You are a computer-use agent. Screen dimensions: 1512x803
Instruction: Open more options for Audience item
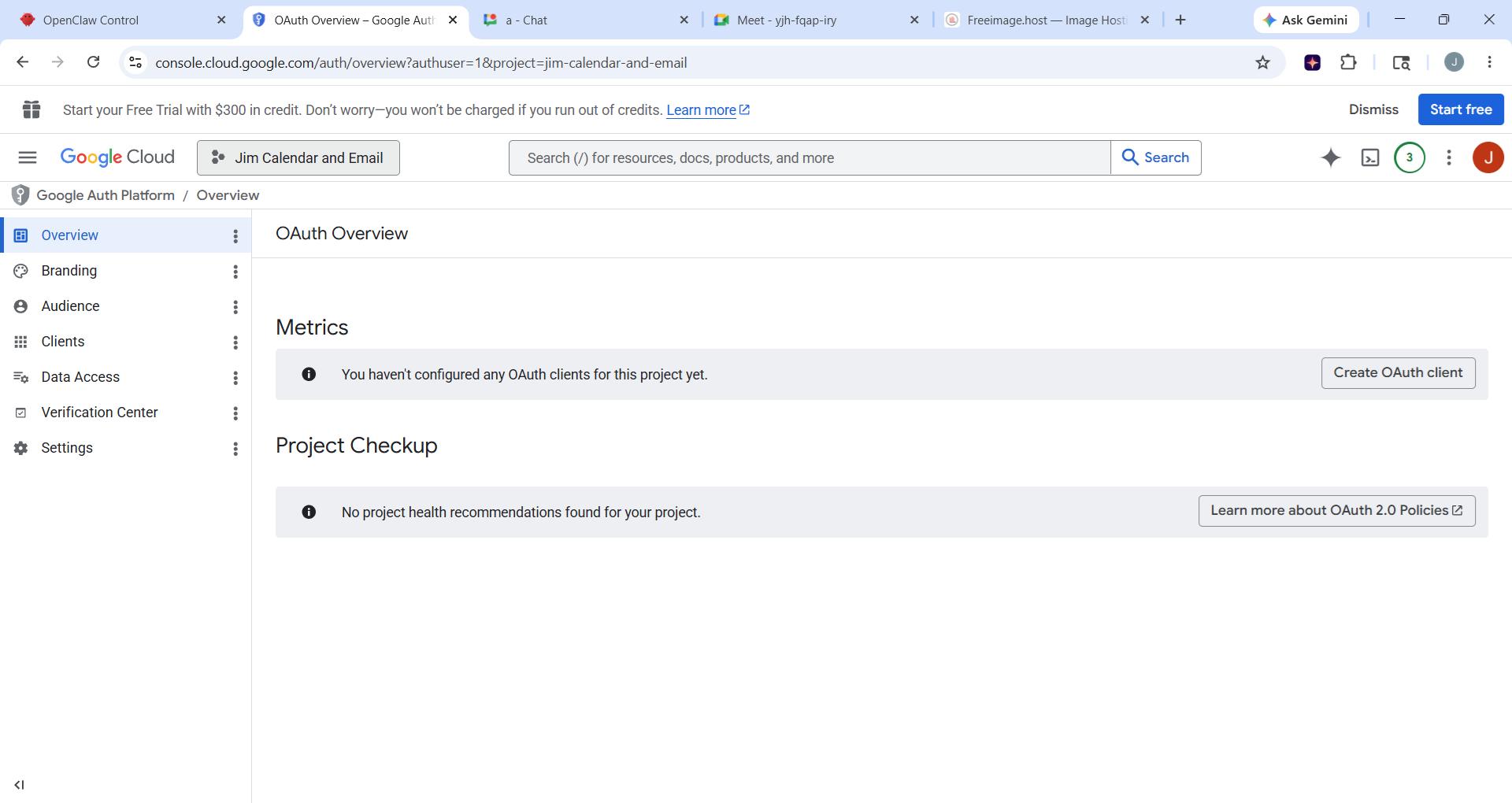pyautogui.click(x=235, y=306)
